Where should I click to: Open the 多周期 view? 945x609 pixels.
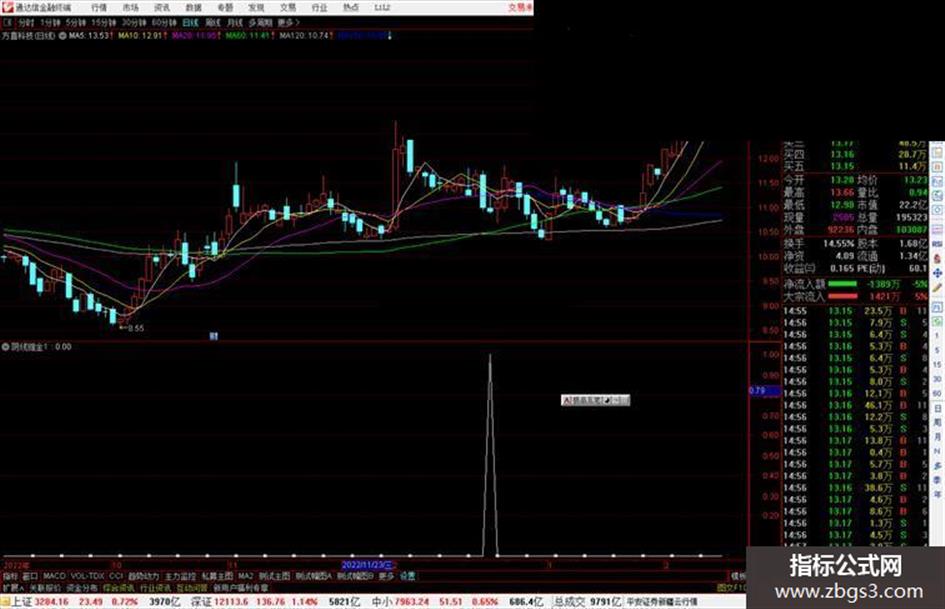tap(260, 22)
